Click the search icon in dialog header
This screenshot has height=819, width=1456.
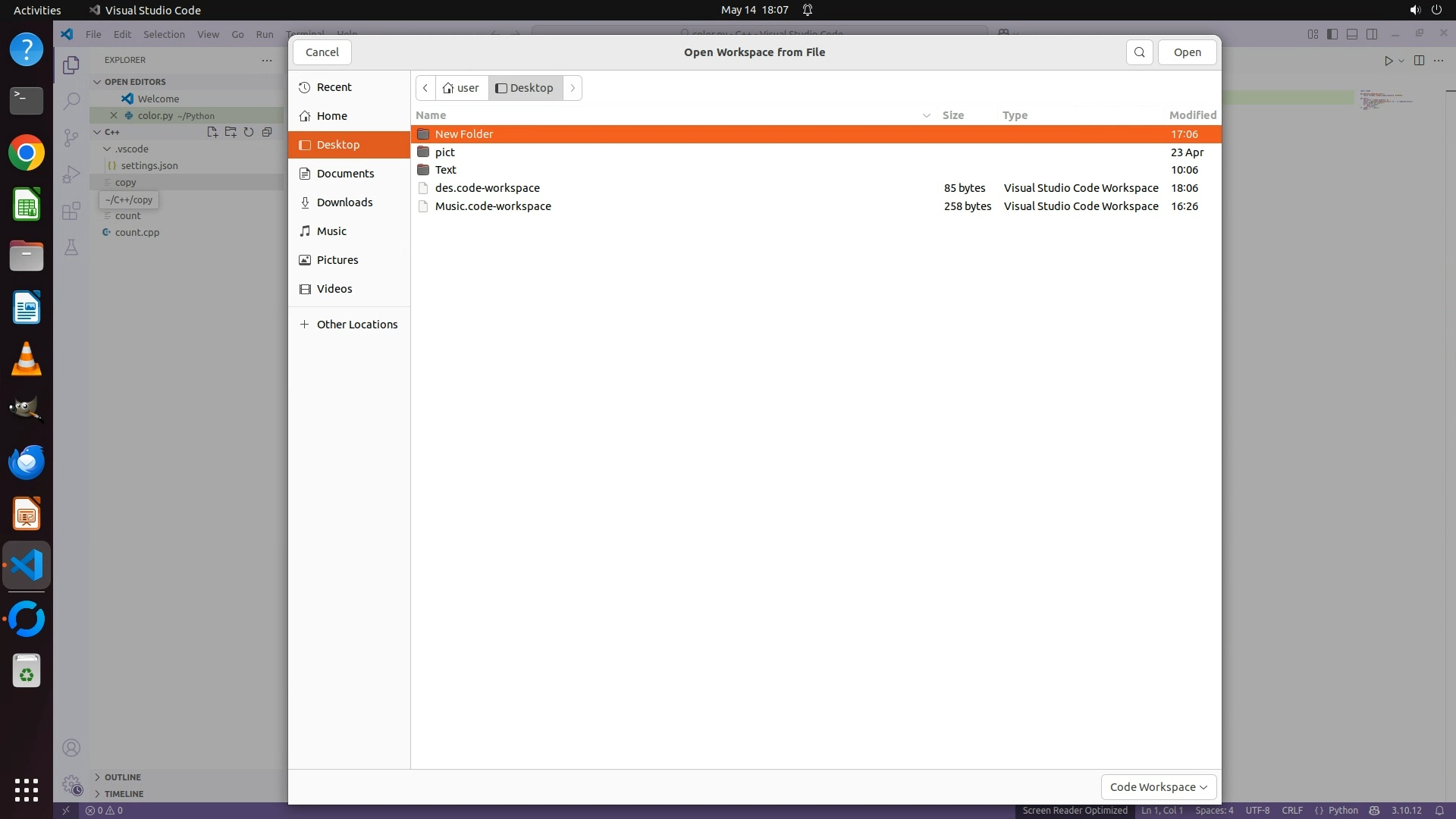coord(1139,52)
